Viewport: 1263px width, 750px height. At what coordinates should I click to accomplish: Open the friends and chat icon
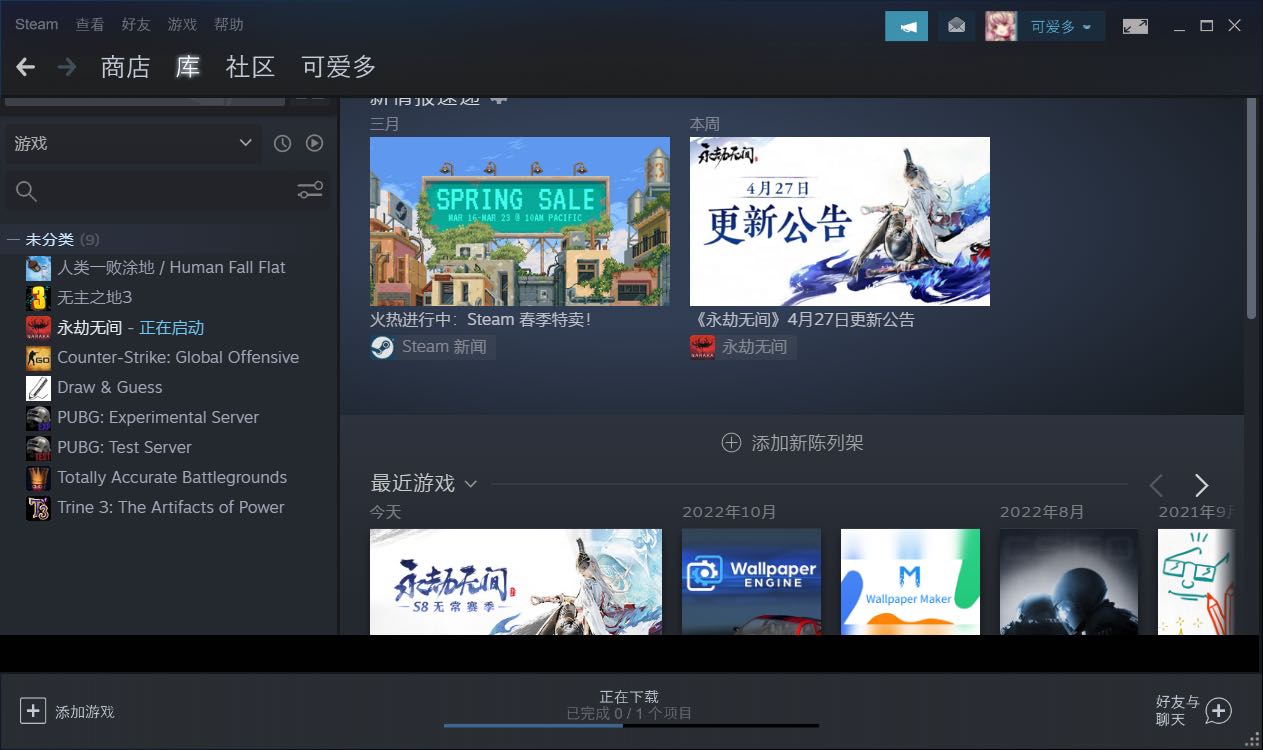coord(1217,711)
